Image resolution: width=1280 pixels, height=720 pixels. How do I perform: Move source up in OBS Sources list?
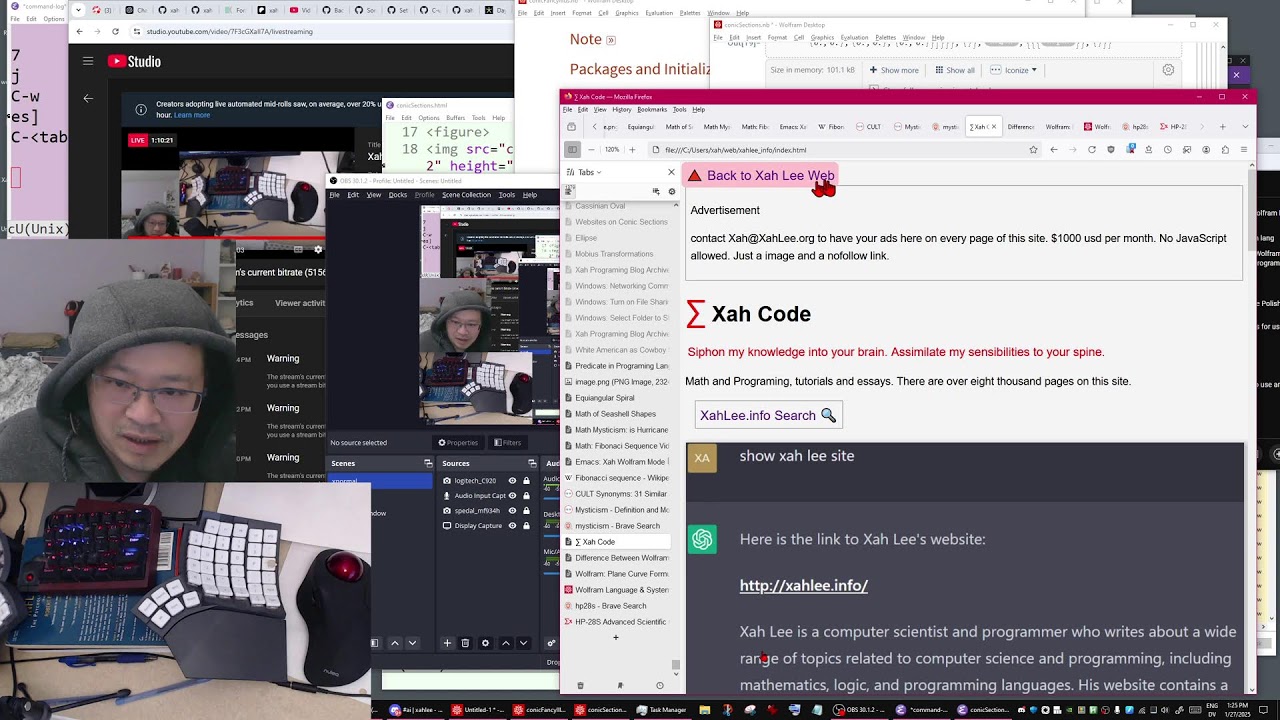coord(505,643)
